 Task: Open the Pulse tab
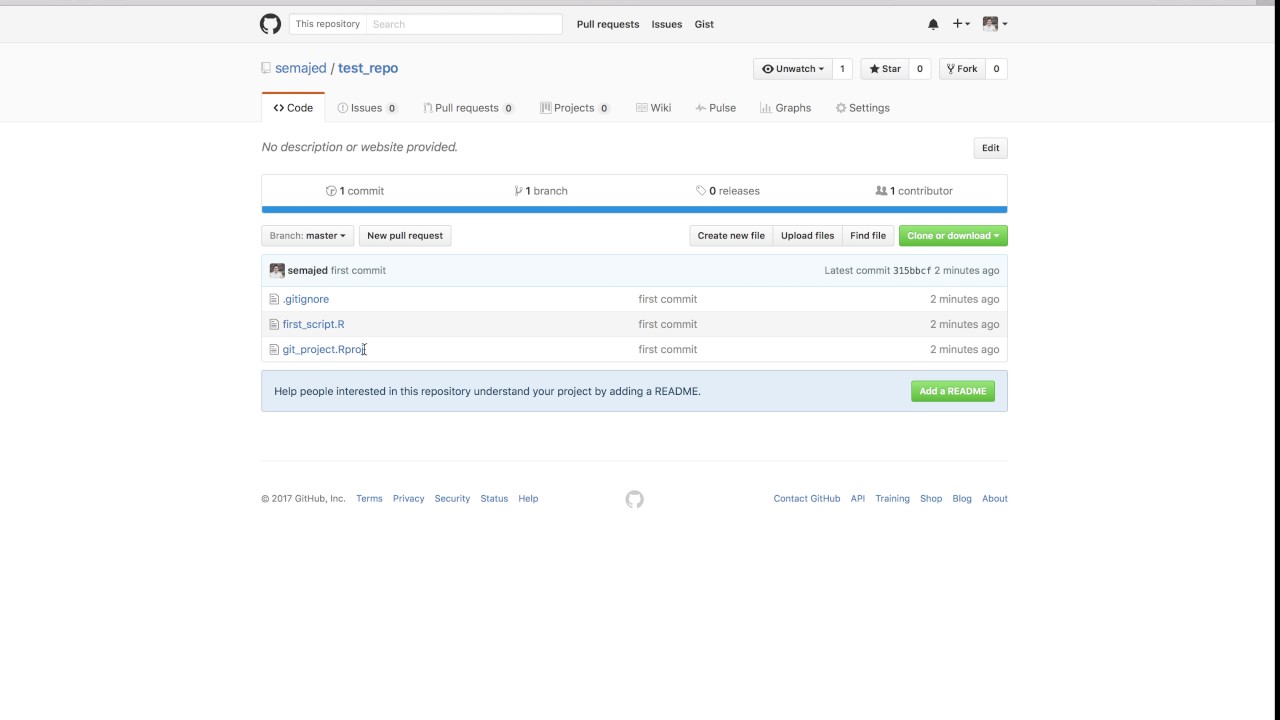[715, 108]
